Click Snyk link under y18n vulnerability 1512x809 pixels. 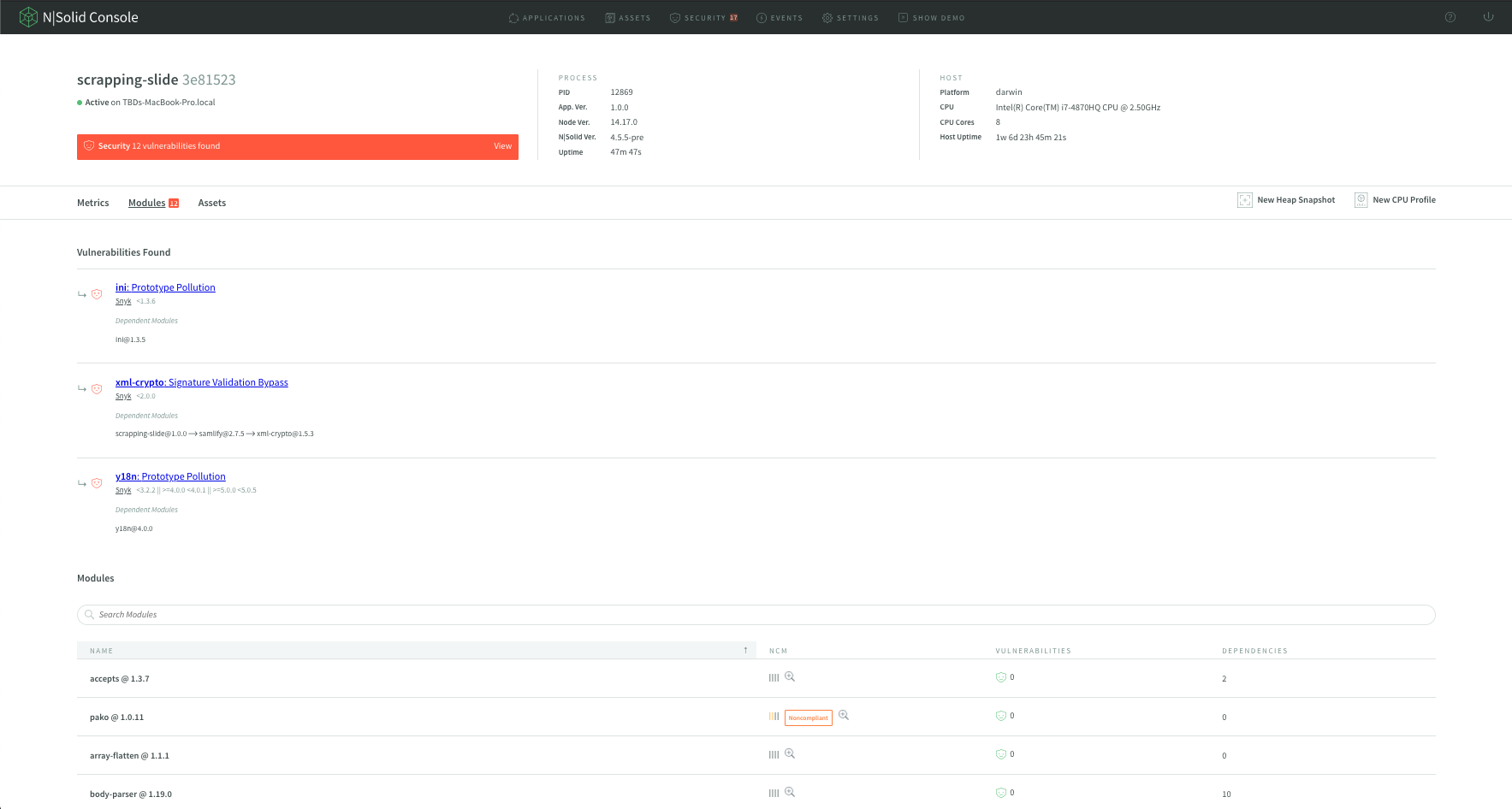click(123, 490)
